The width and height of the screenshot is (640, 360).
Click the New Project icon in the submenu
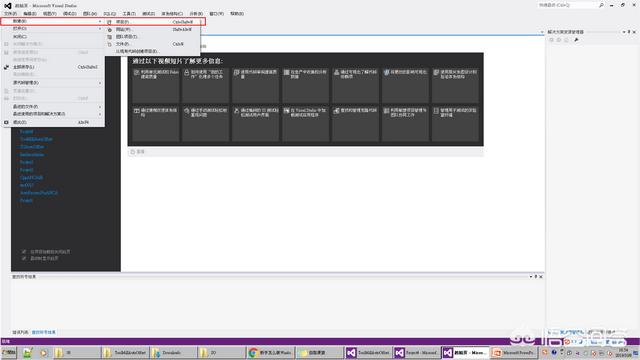[x=109, y=22]
